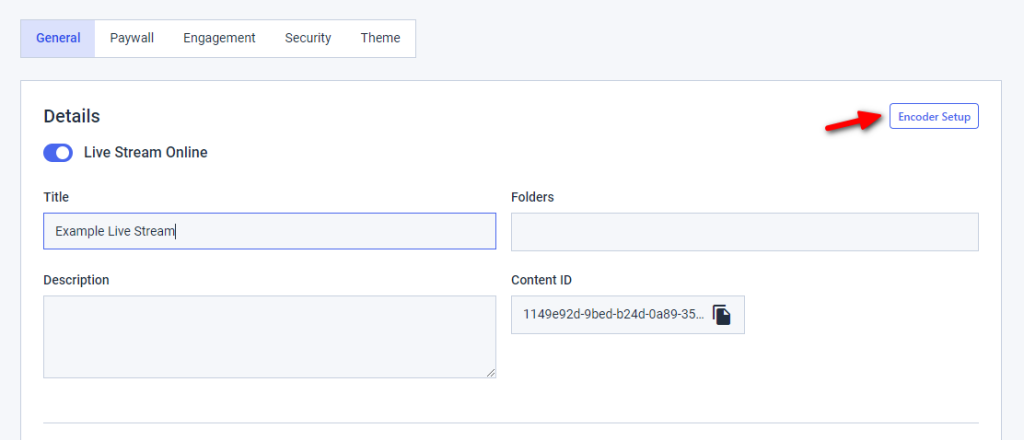Click into the empty Folders field

[x=744, y=232]
